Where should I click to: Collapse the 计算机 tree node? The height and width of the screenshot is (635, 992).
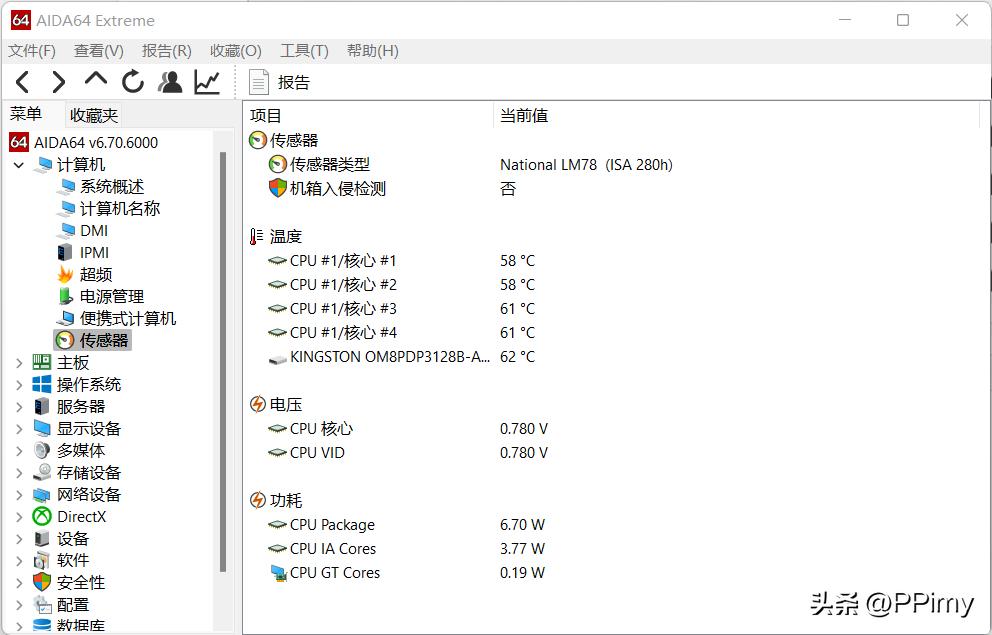point(17,164)
